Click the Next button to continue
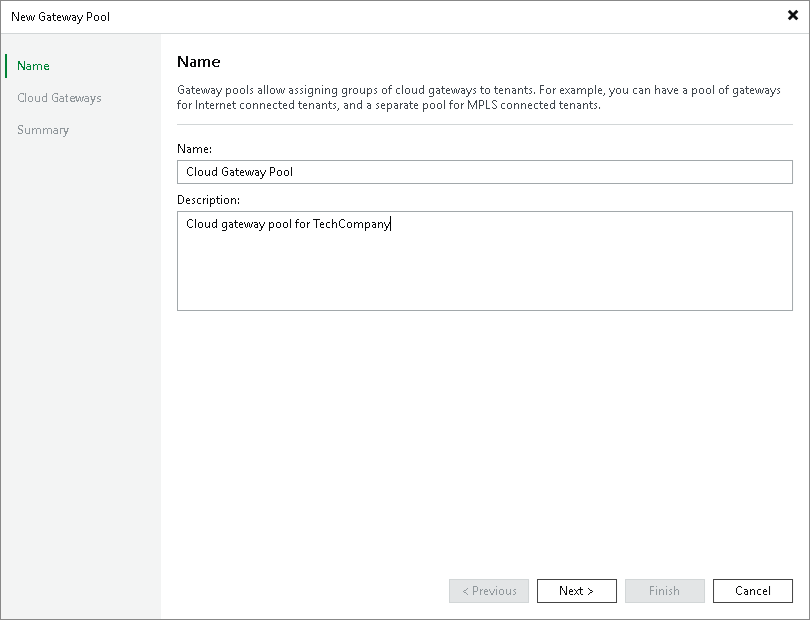810x620 pixels. click(x=576, y=590)
